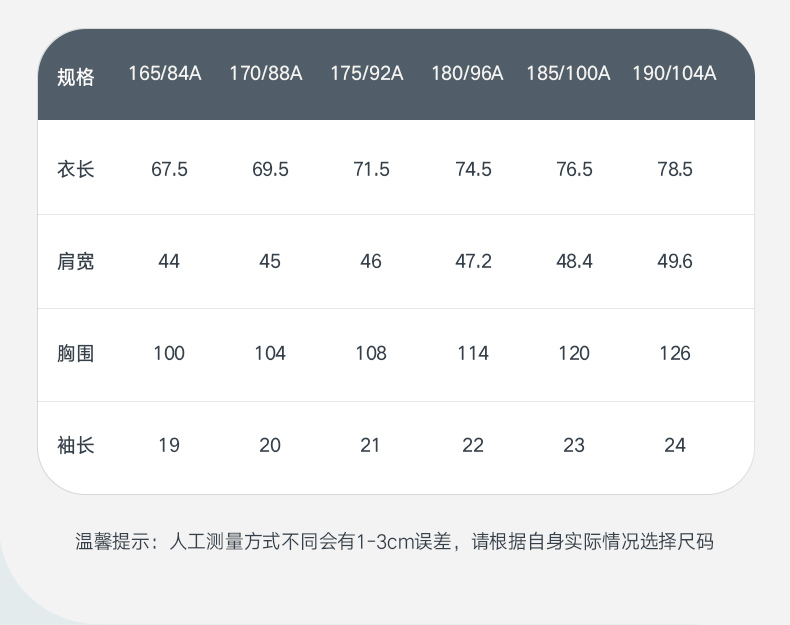Click the sleeve length value 19
790x625 pixels.
[169, 445]
